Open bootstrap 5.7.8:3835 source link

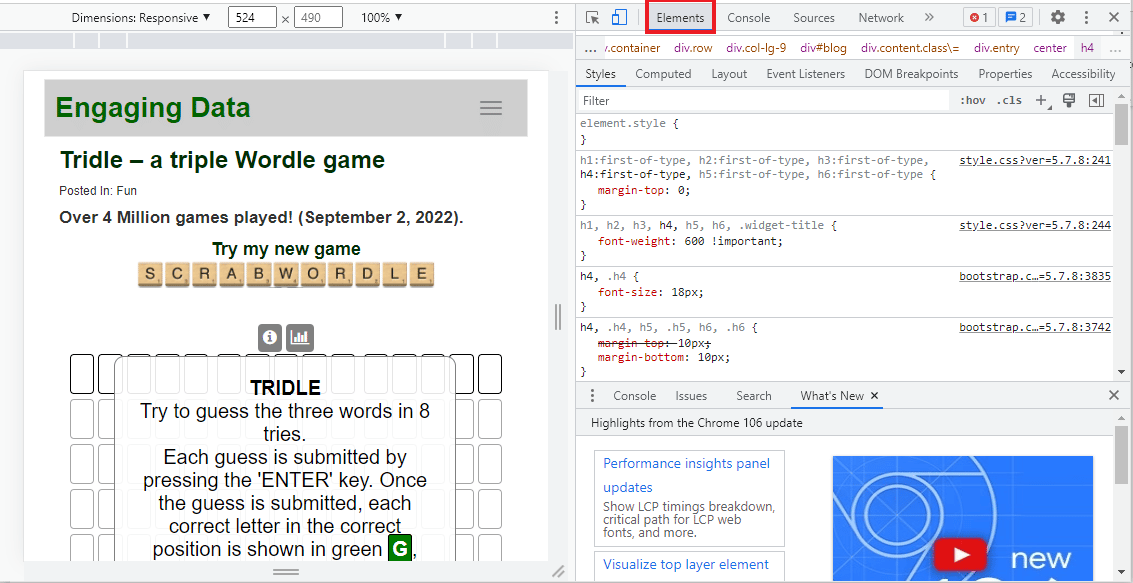(x=1035, y=276)
